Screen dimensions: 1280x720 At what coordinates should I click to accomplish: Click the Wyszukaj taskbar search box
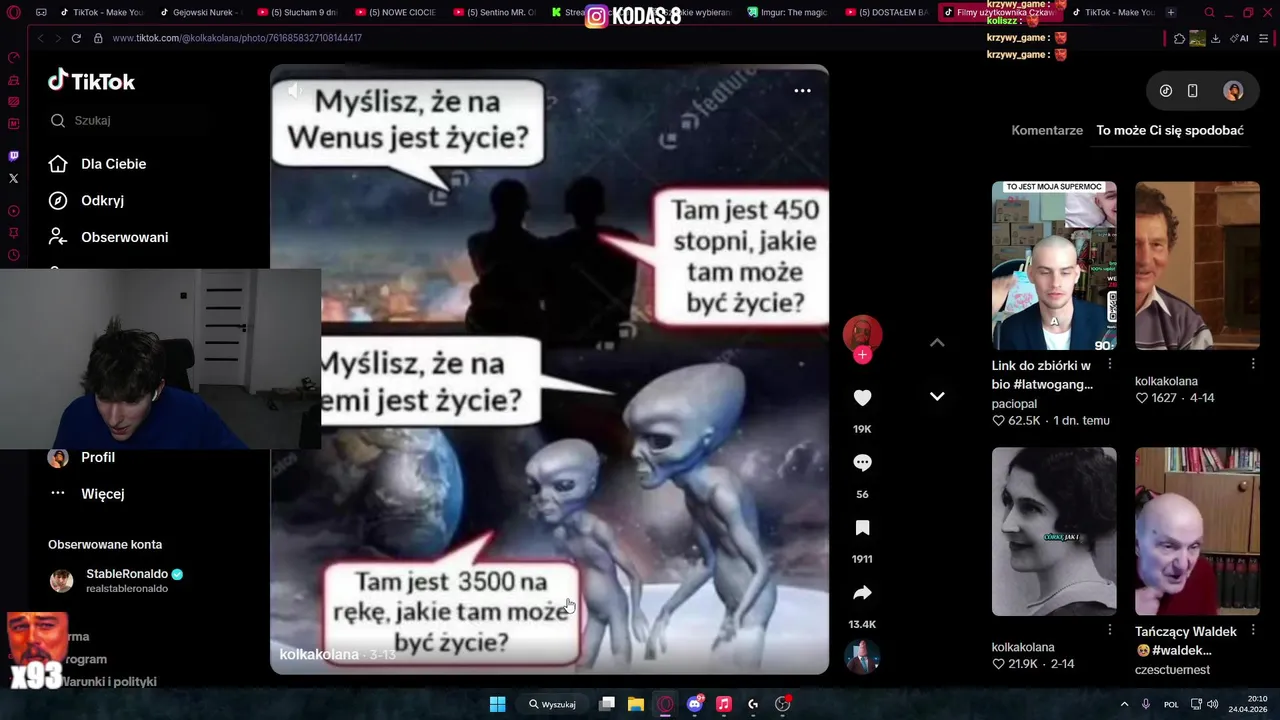click(553, 704)
